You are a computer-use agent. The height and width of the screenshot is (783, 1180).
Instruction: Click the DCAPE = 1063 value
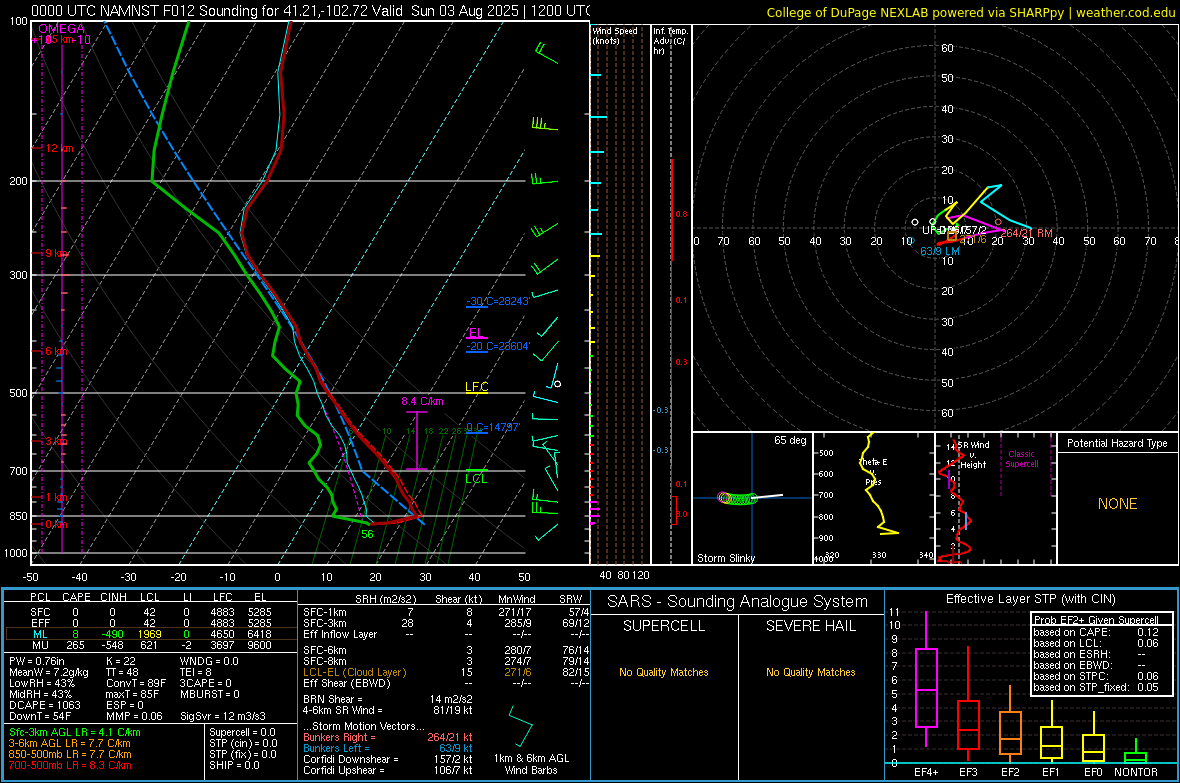(44, 705)
